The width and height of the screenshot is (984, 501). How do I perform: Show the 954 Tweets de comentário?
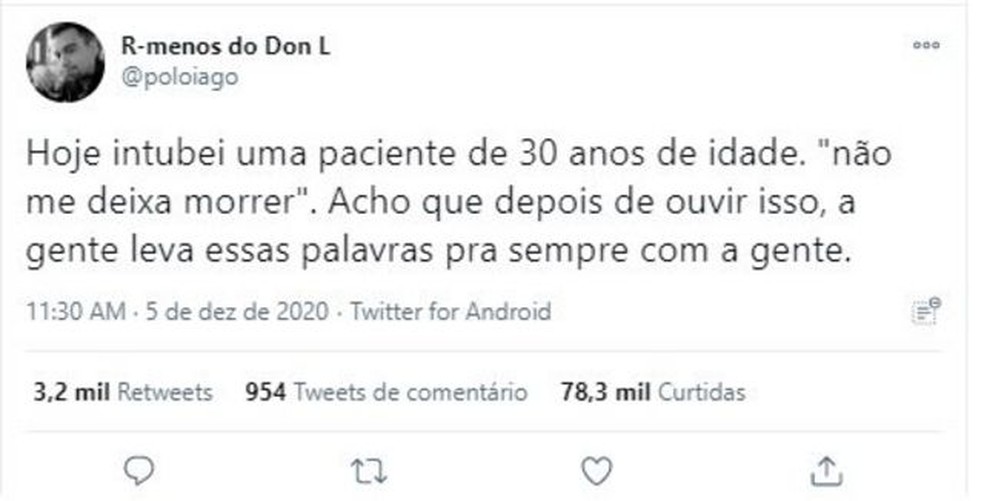coord(386,392)
